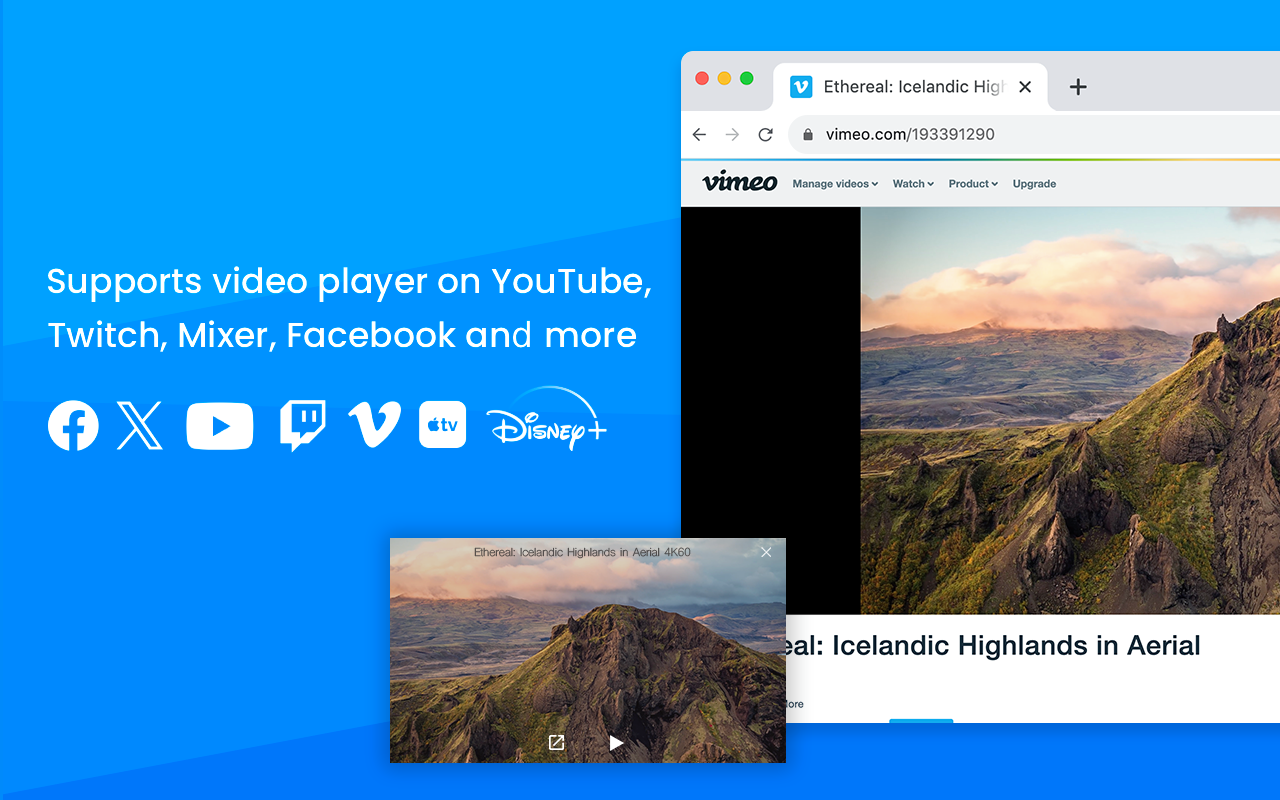Expand the Watch dropdown menu
This screenshot has width=1280, height=800.
coord(913,184)
